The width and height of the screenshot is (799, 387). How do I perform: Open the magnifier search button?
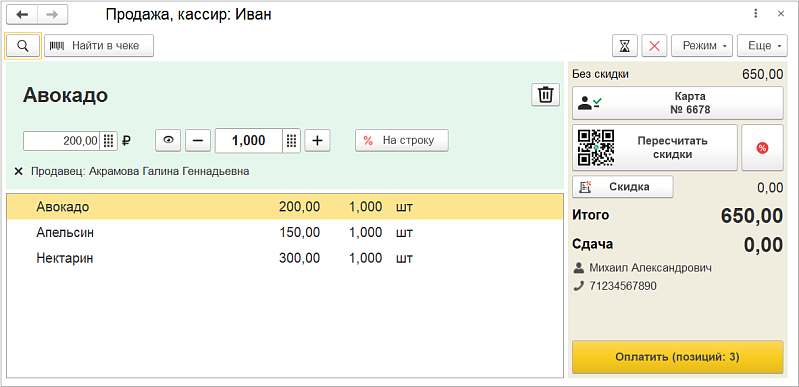tap(23, 46)
